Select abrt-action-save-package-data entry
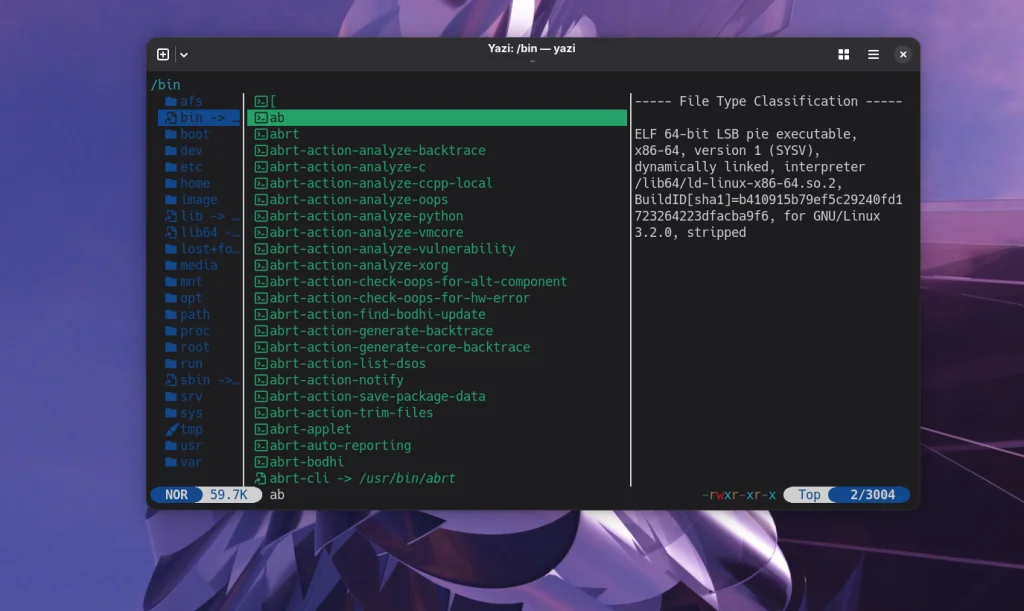 click(x=377, y=396)
